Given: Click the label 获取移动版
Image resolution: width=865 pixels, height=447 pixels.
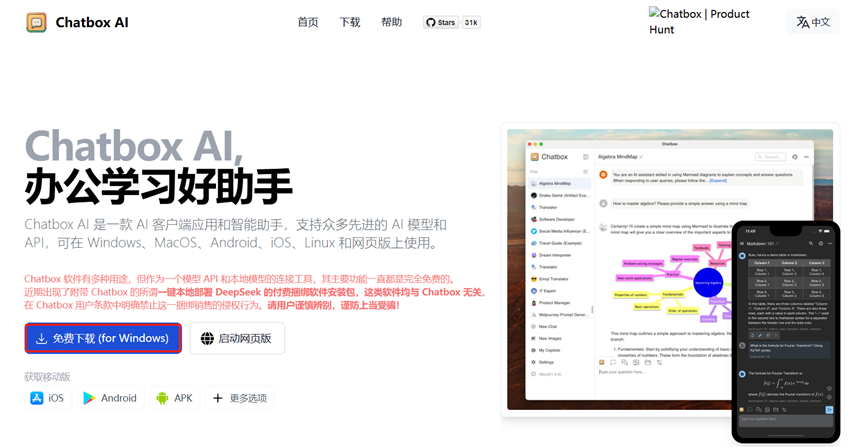Looking at the screenshot, I should tap(47, 377).
